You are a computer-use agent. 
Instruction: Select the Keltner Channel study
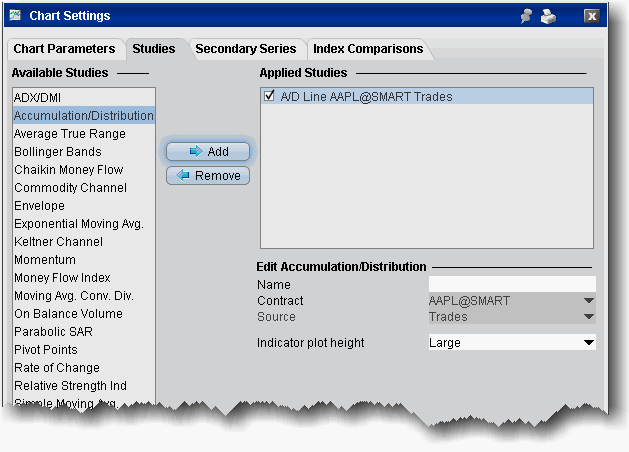[x=58, y=242]
